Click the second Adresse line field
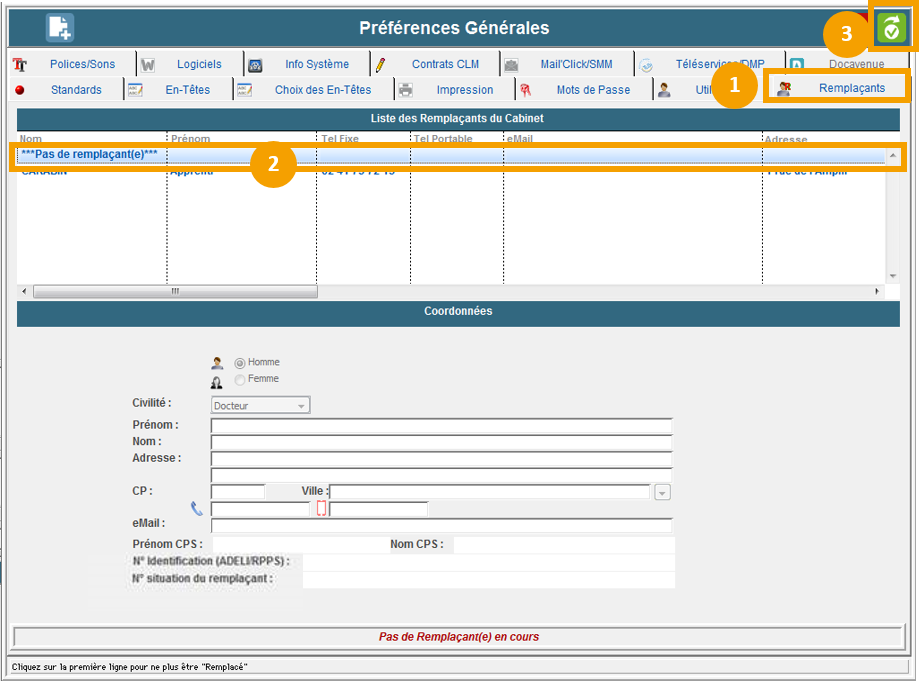The image size is (919, 681). (441, 475)
